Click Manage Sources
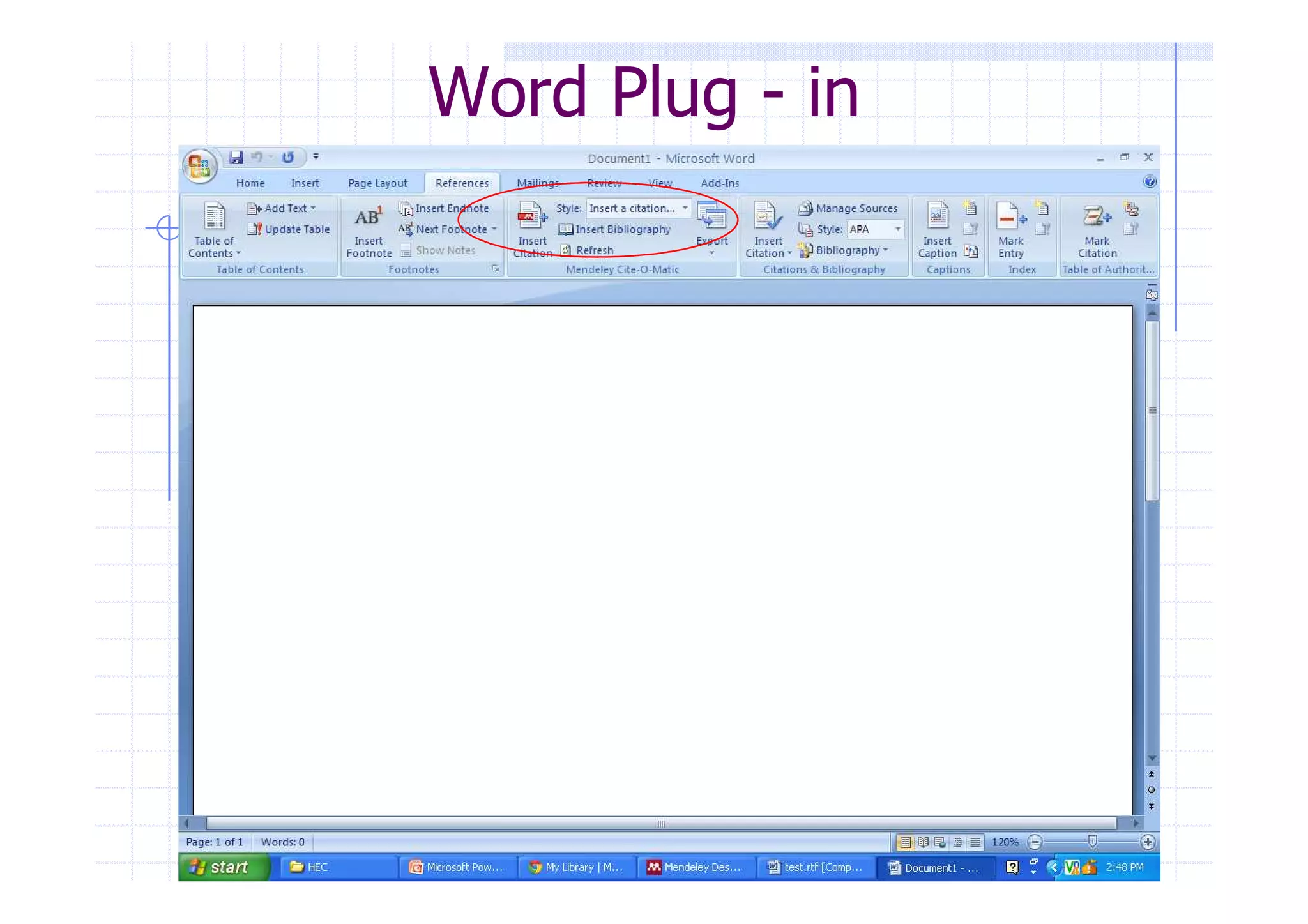 (848, 208)
